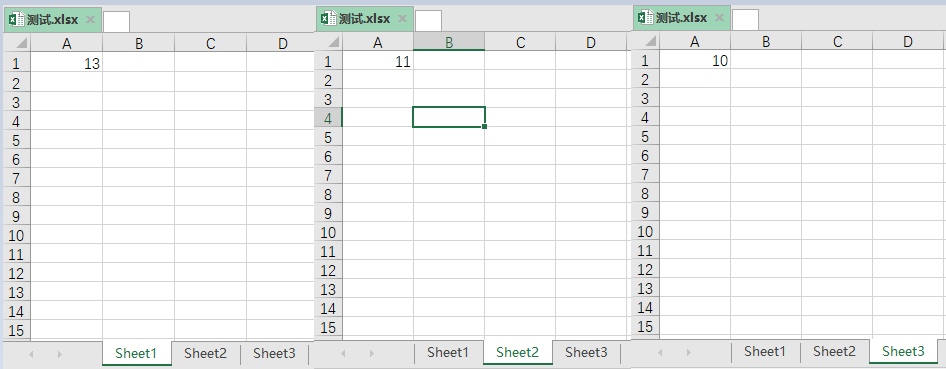The image size is (946, 369).
Task: Click the Excel file icon in the 测试.xlsx tab above the cell showing 10
Action: tap(646, 17)
